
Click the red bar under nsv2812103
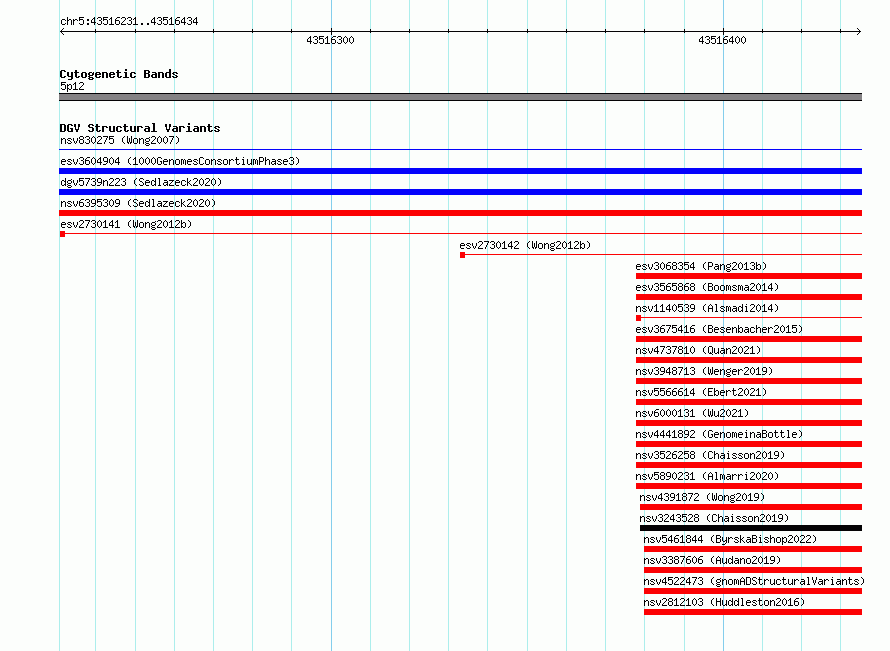click(753, 612)
